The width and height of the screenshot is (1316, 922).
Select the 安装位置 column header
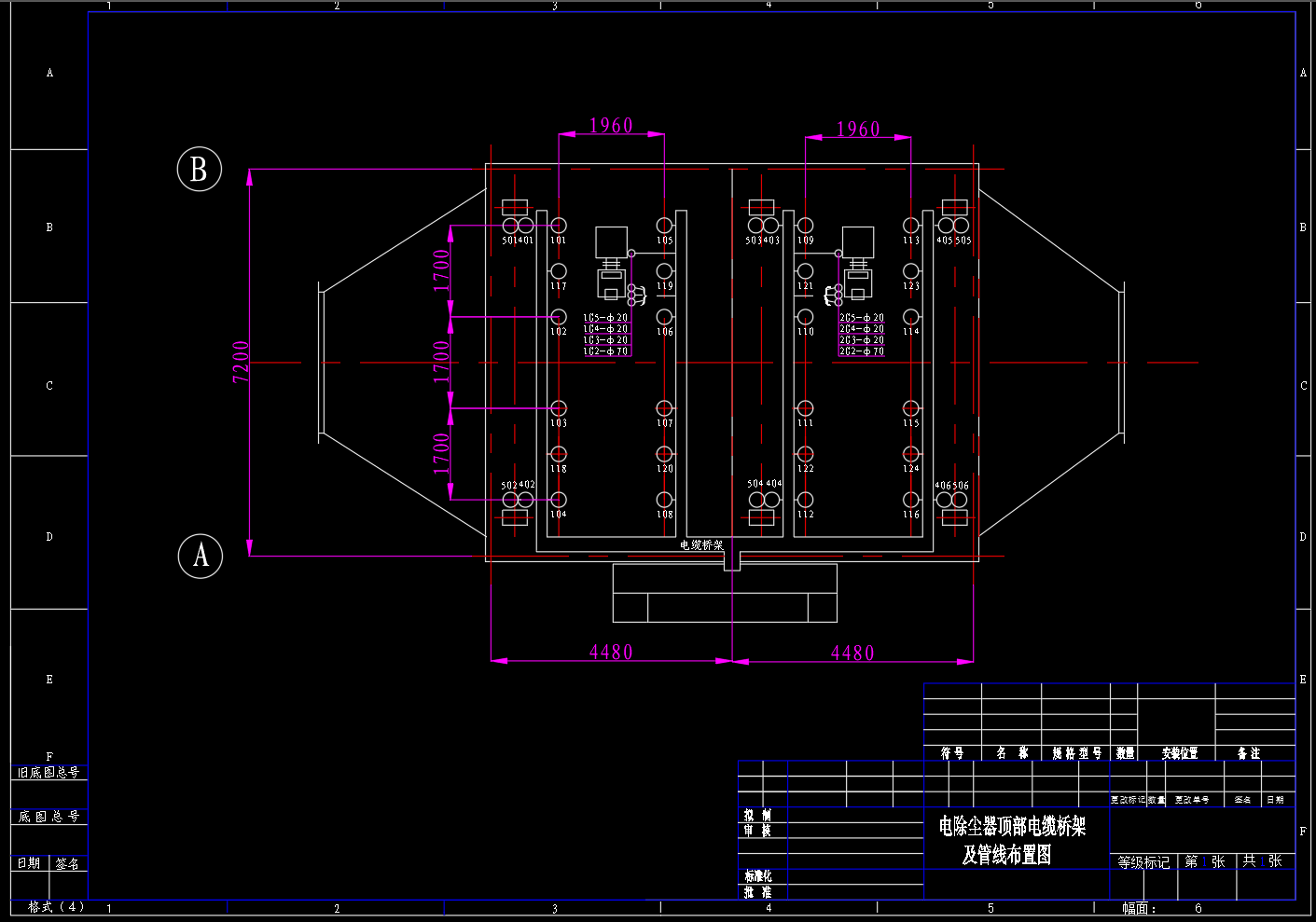[1180, 753]
